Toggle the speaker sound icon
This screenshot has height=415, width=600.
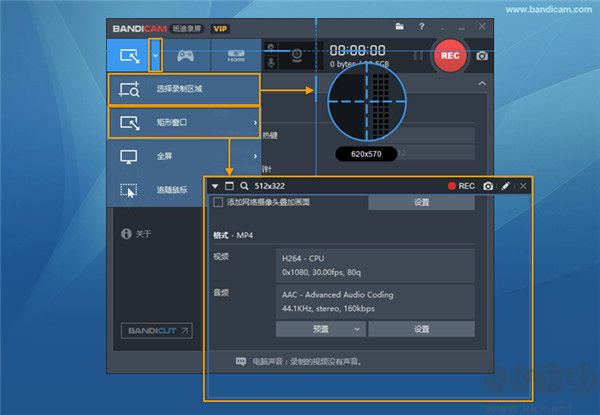click(x=271, y=47)
